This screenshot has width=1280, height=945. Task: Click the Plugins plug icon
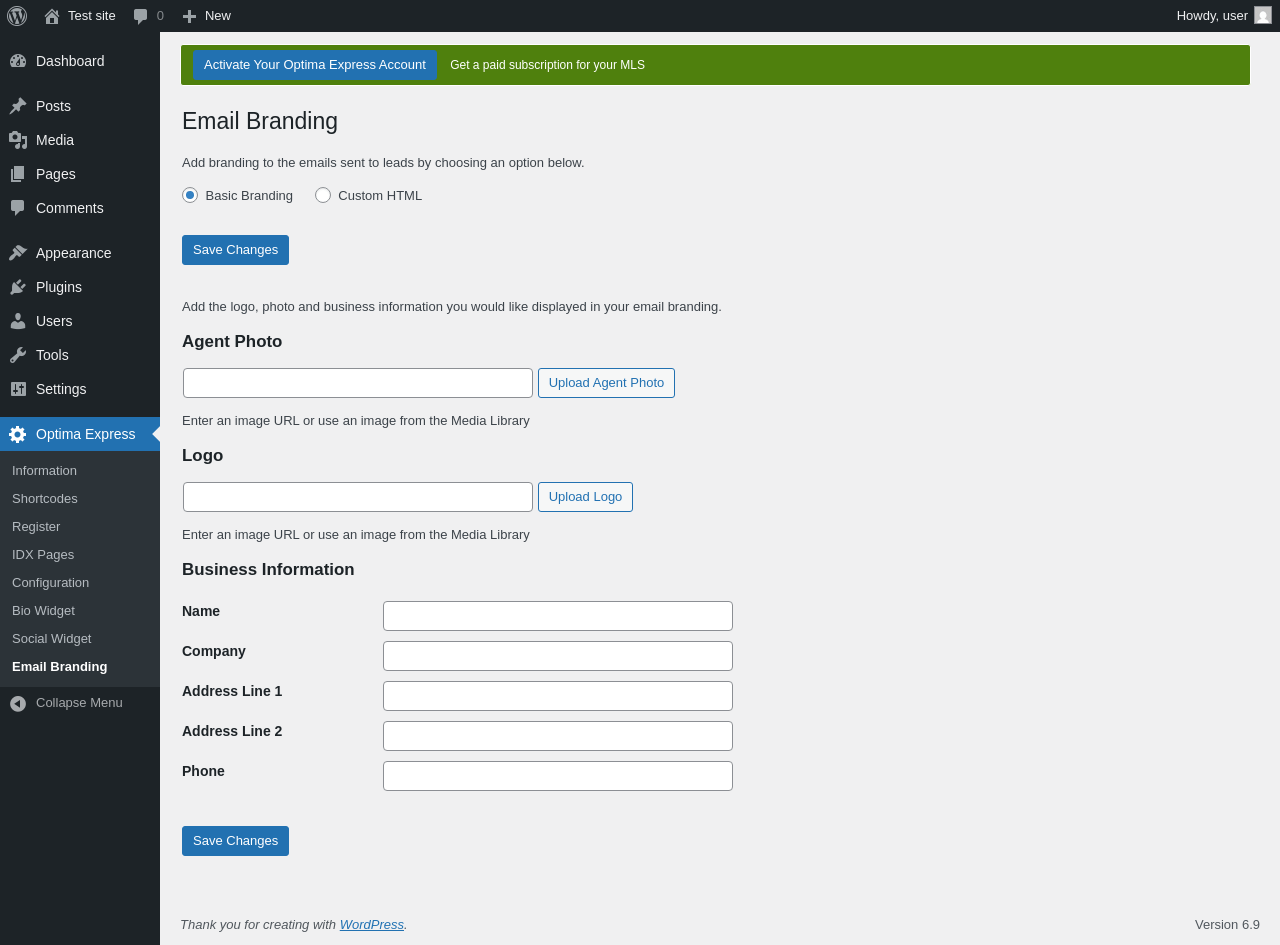[18, 287]
